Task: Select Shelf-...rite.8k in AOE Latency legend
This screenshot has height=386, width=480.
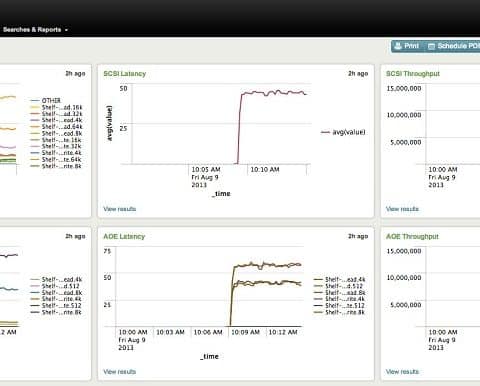Action: click(x=339, y=312)
